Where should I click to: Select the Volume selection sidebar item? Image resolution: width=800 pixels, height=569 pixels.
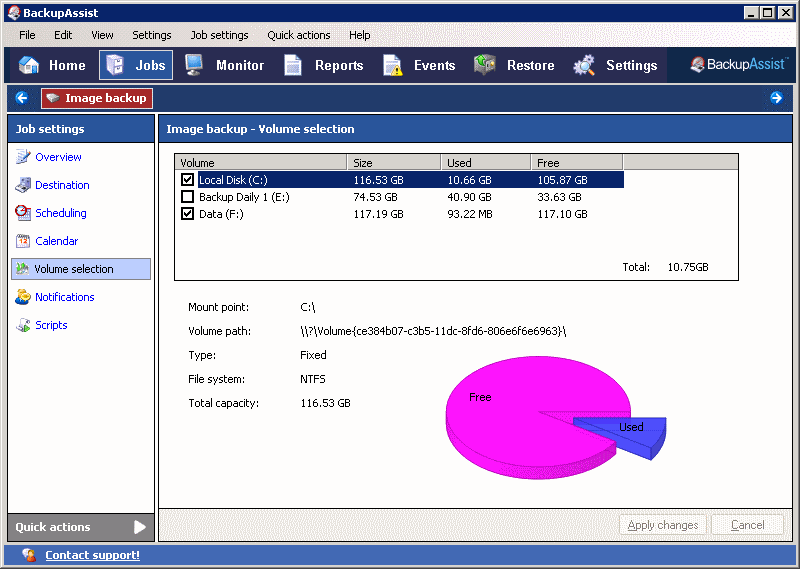pyautogui.click(x=81, y=268)
